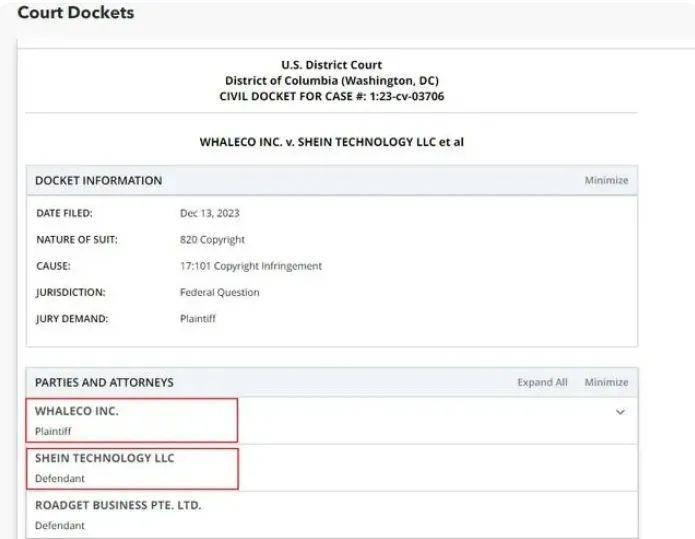
Task: Click Defendant role under ROADGET BUSINESS PTE. LTD.
Action: tap(59, 526)
